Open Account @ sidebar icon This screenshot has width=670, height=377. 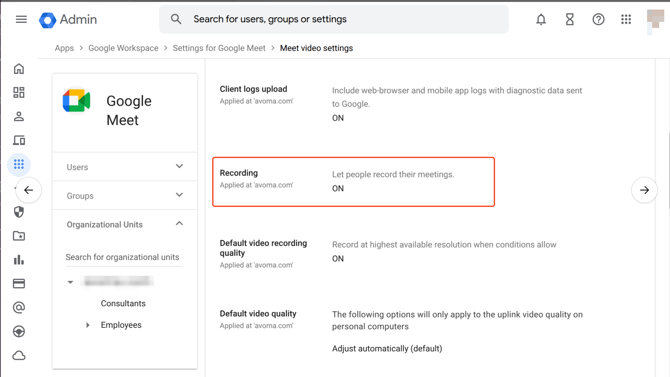(19, 307)
